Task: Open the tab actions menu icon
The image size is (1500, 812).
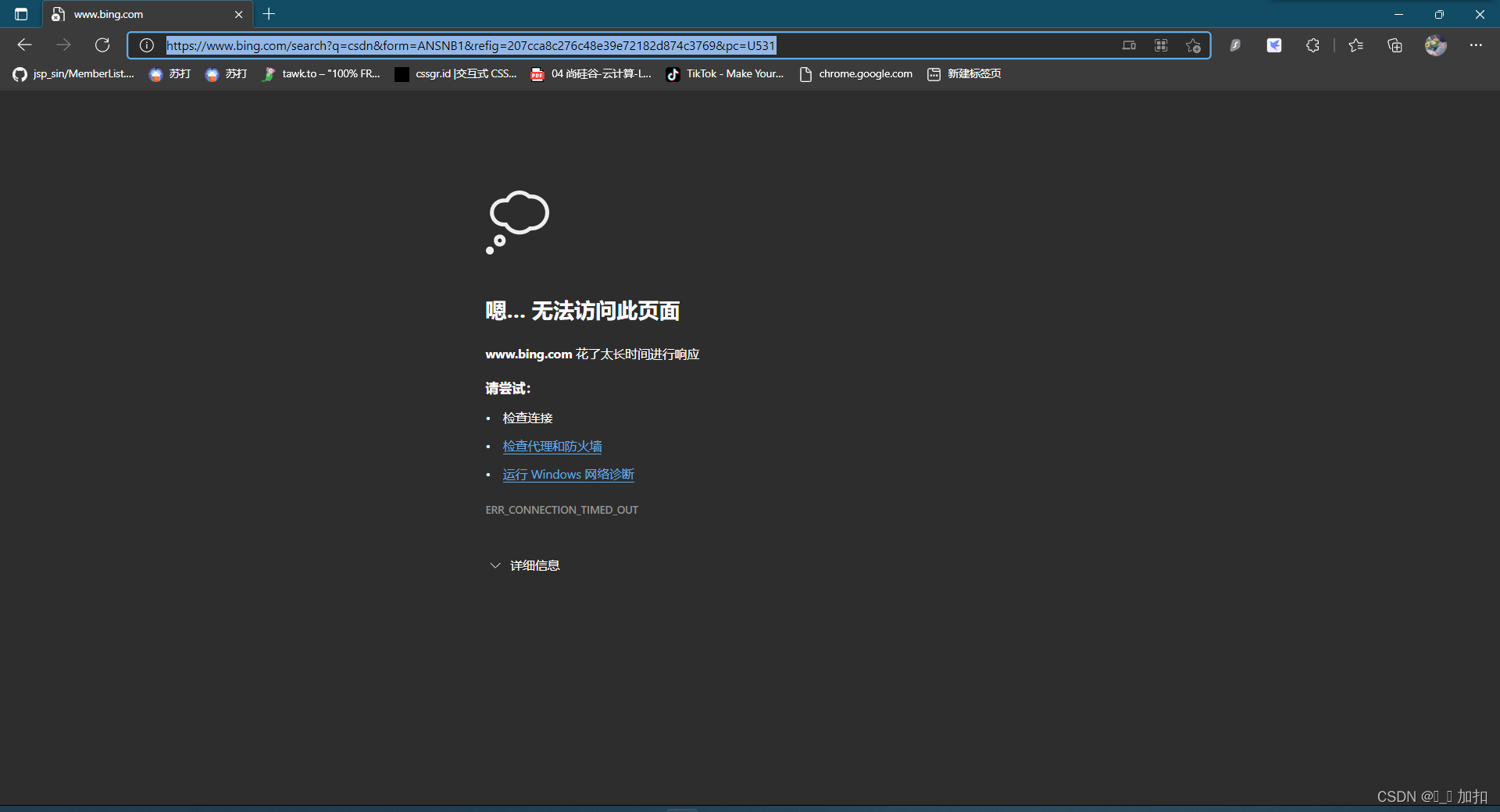Action: click(x=21, y=14)
